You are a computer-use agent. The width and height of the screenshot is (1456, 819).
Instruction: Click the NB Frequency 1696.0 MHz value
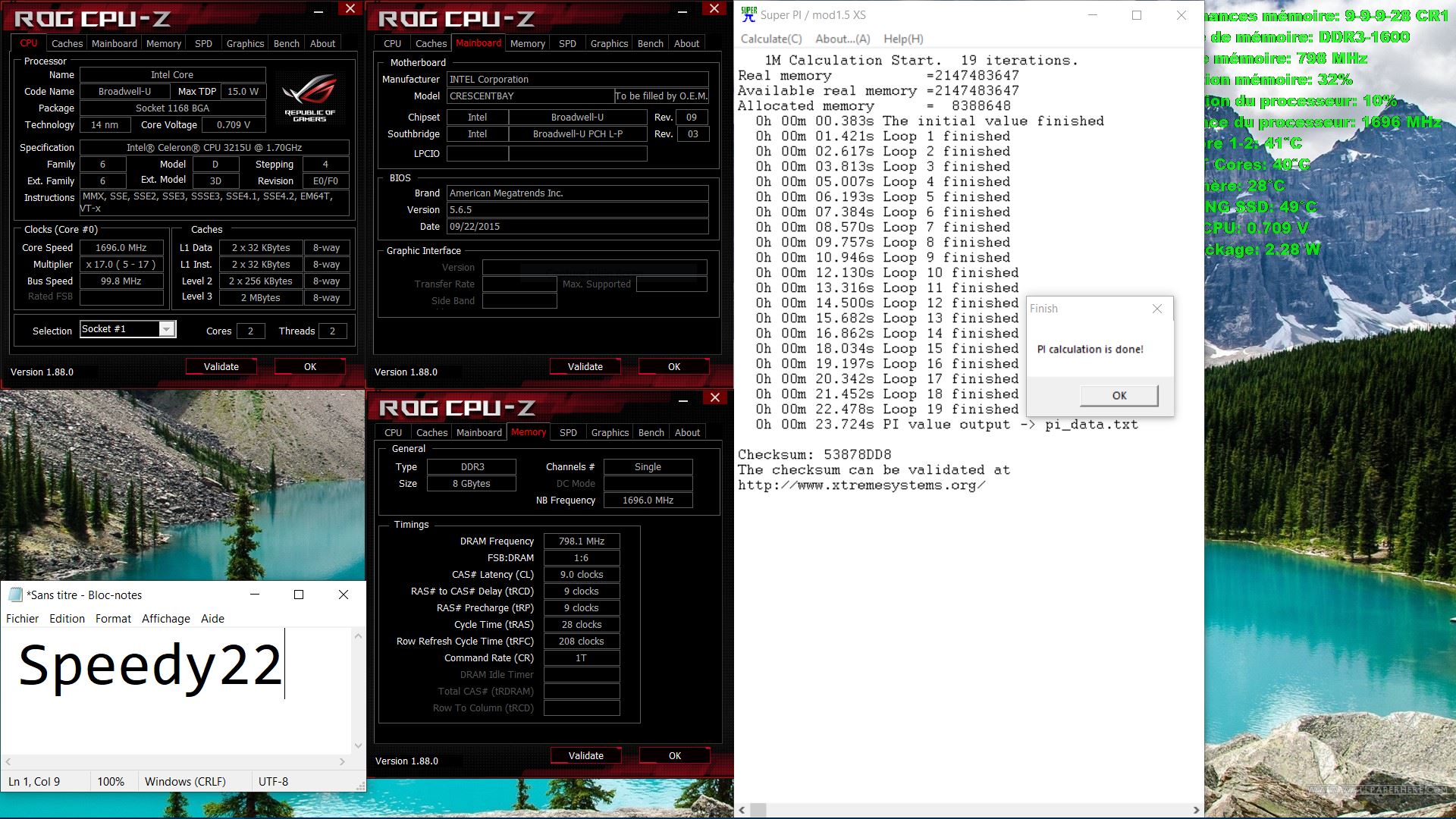pyautogui.click(x=648, y=500)
